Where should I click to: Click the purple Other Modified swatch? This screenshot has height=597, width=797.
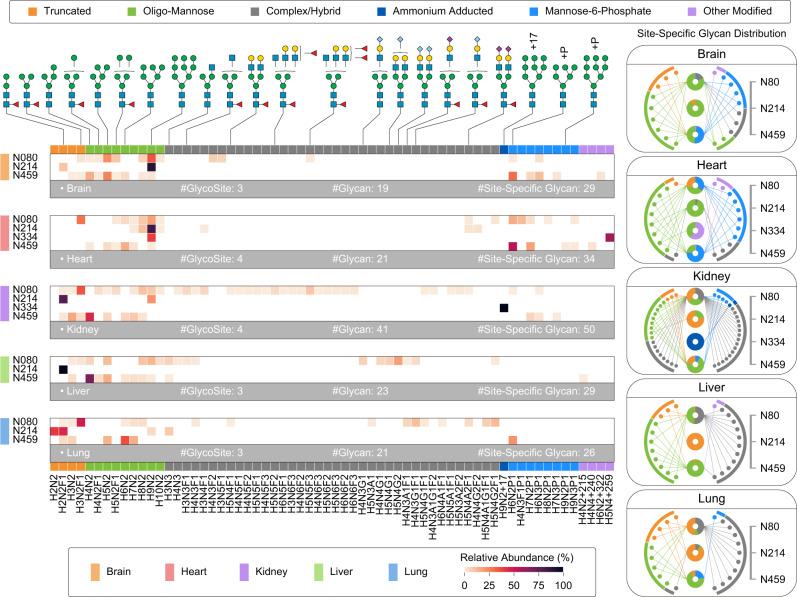click(x=691, y=11)
